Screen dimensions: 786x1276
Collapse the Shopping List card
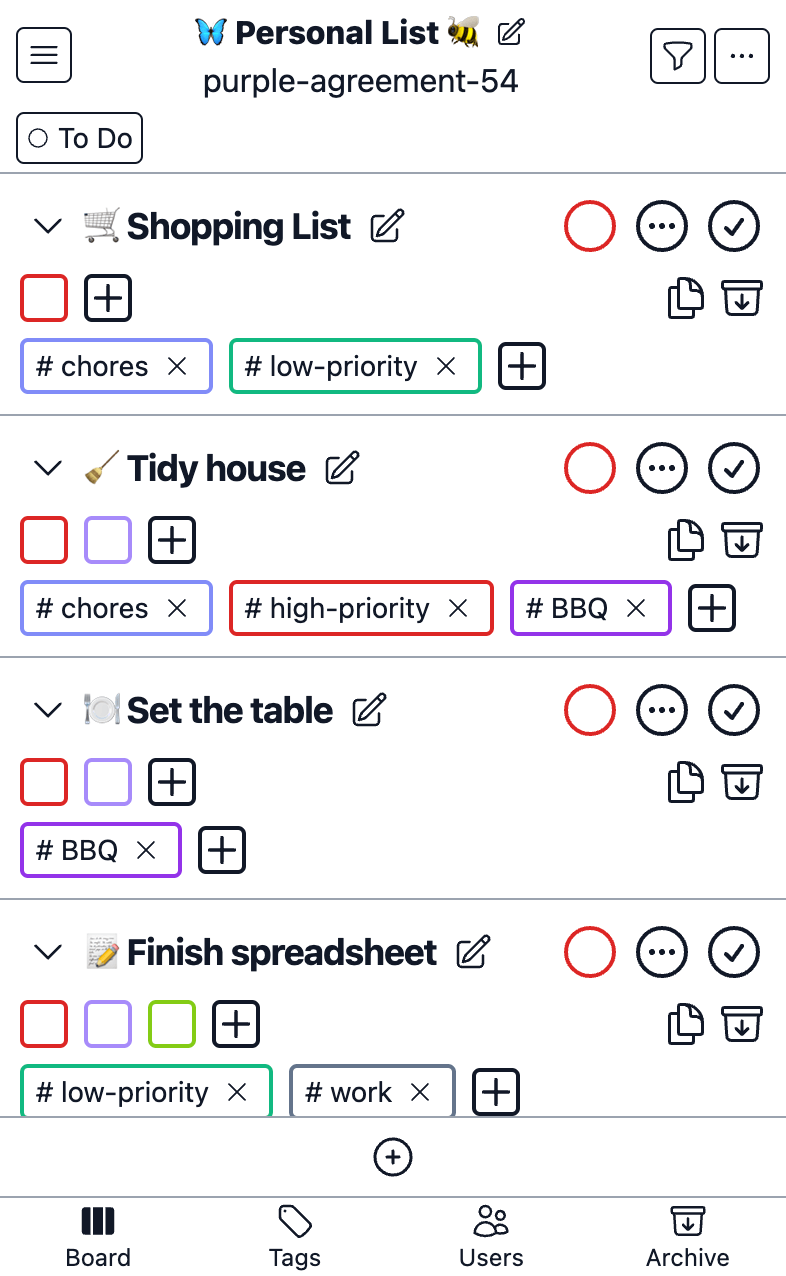(48, 226)
